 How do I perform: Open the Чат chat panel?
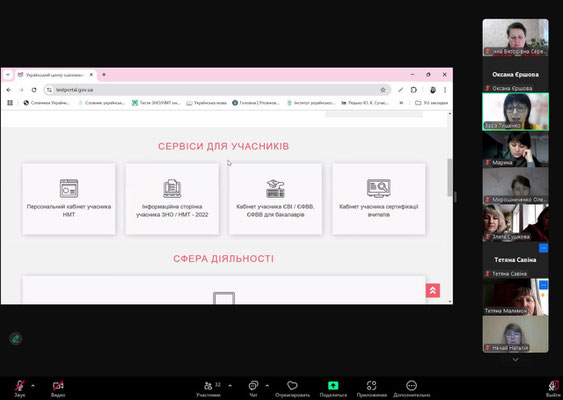(x=253, y=389)
